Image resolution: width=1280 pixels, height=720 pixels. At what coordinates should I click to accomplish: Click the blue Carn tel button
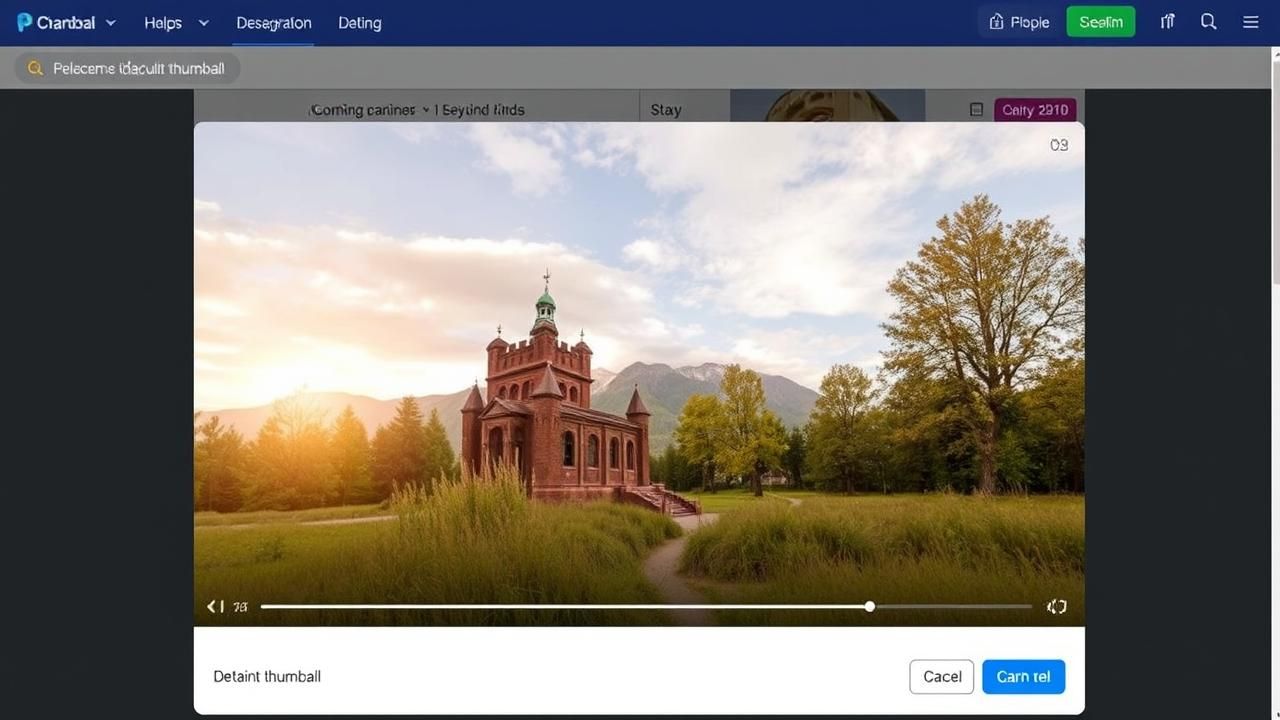pyautogui.click(x=1023, y=677)
